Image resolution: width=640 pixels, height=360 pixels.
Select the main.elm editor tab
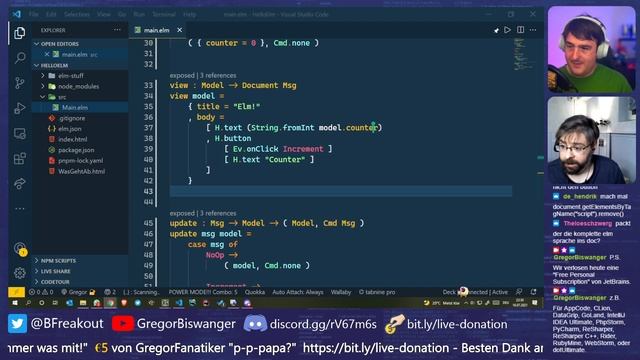point(157,30)
